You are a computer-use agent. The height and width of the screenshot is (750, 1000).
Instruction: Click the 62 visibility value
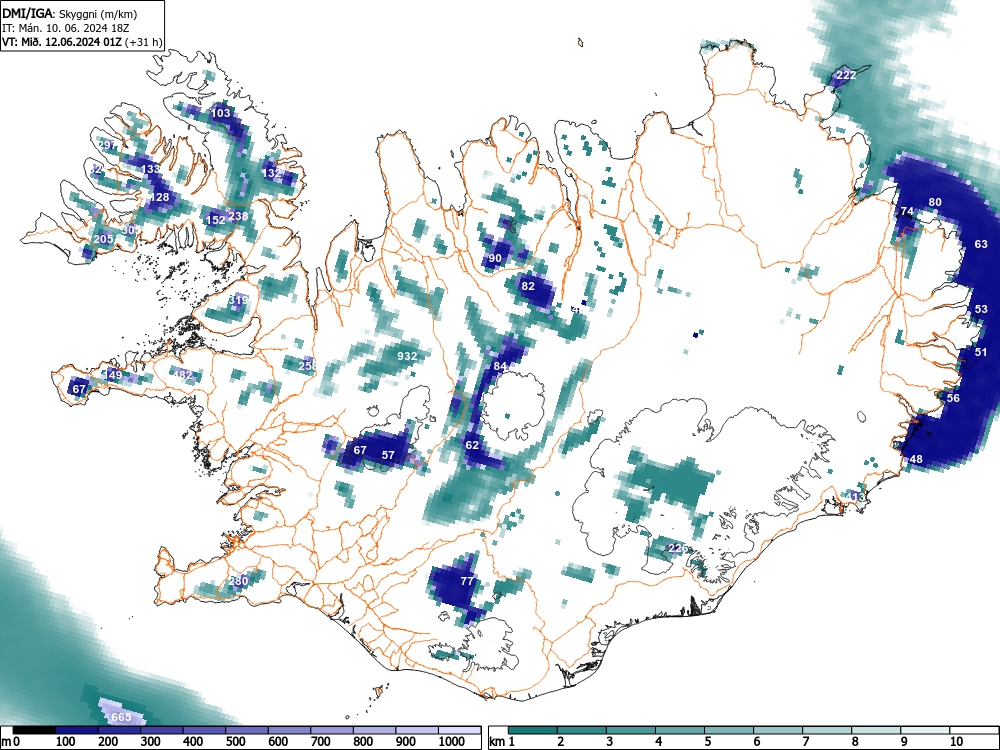coord(472,445)
